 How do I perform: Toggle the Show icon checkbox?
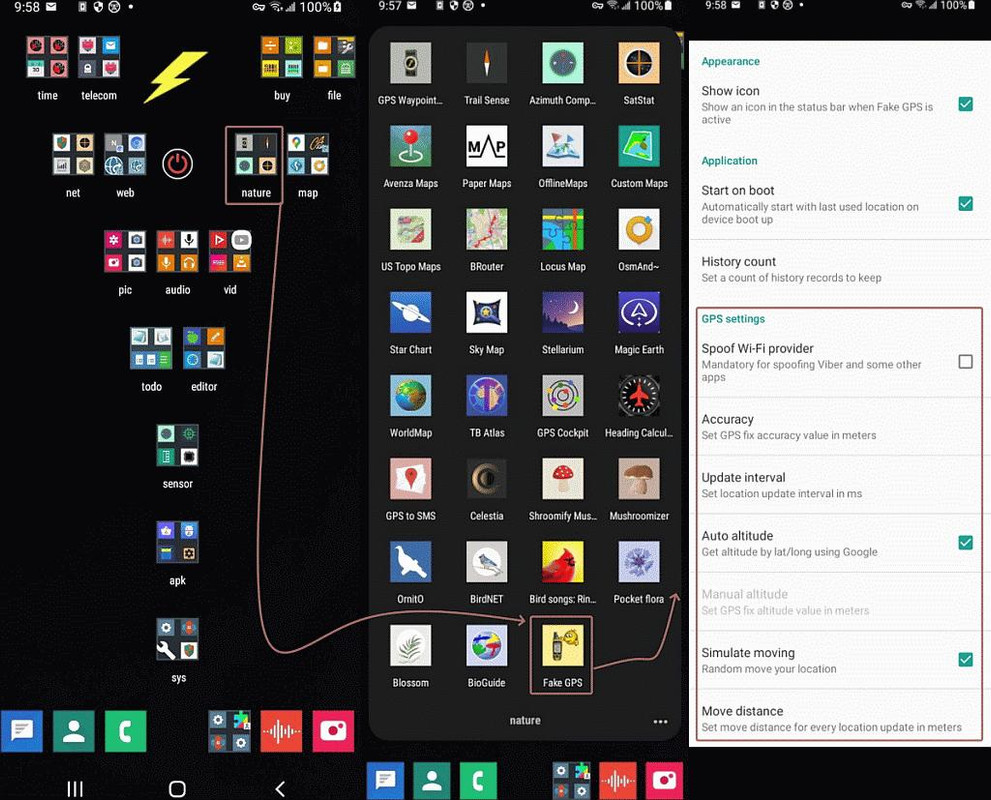[x=965, y=104]
